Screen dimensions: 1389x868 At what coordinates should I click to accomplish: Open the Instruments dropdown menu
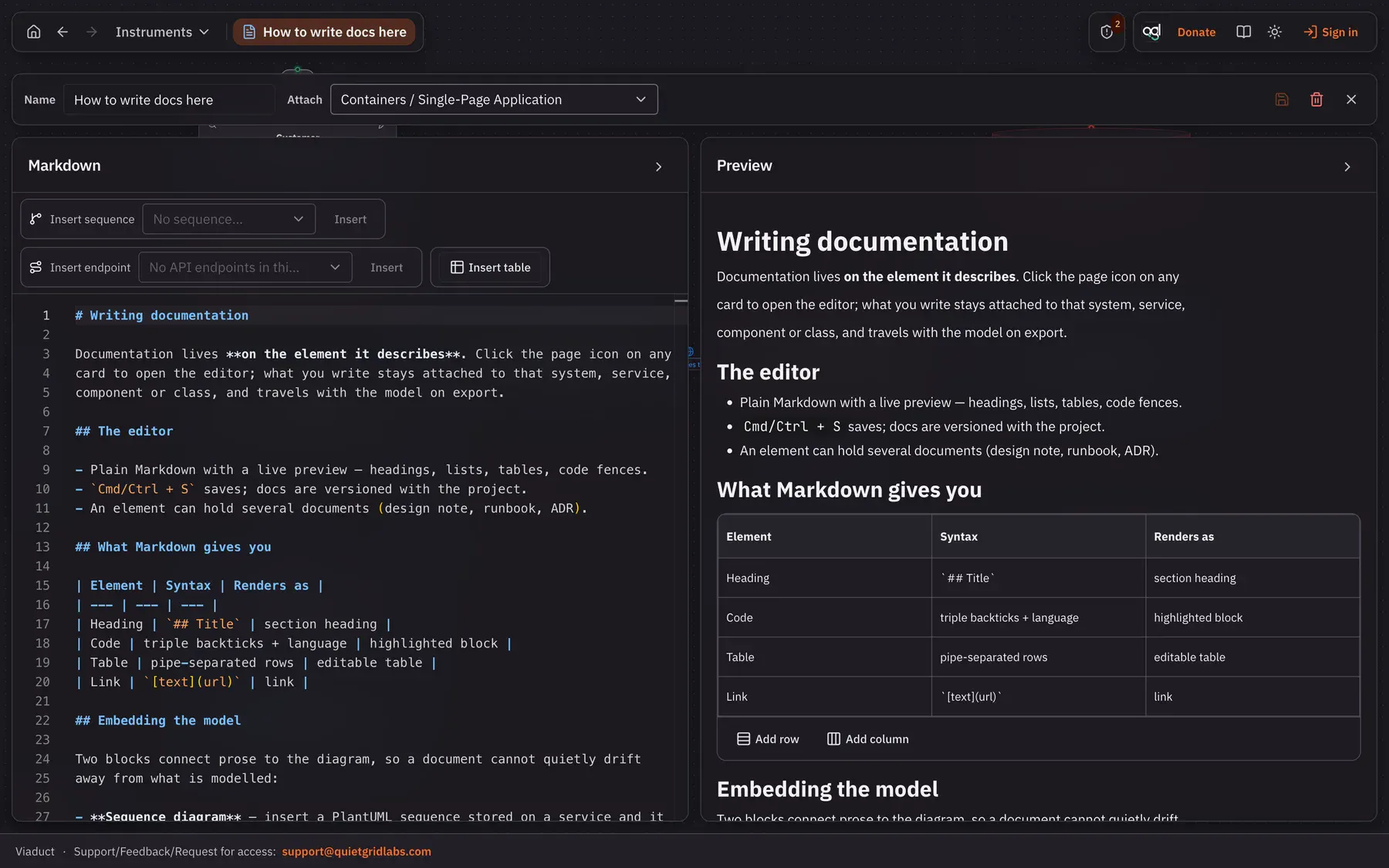162,32
